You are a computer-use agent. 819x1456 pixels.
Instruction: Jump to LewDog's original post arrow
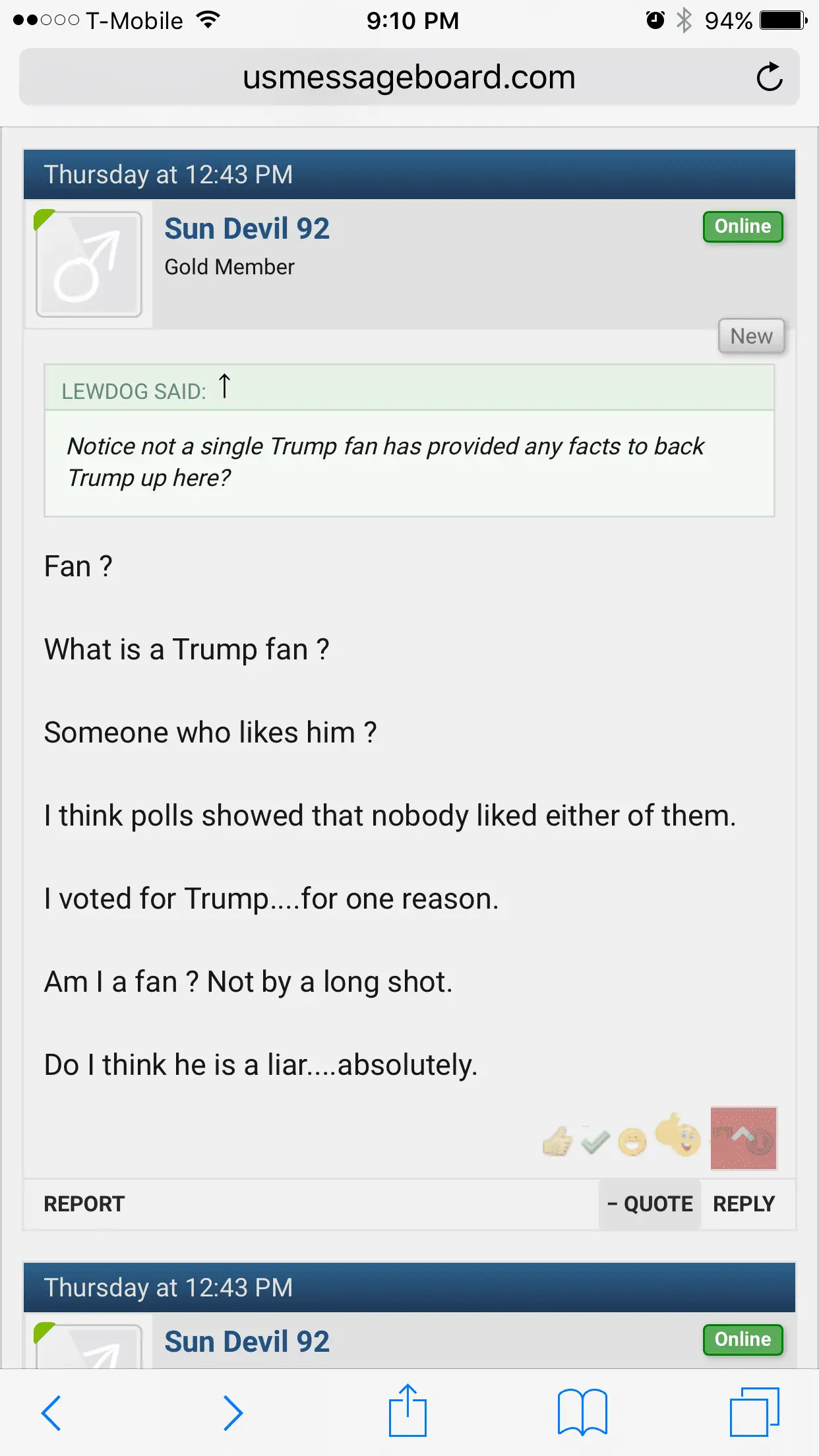pyautogui.click(x=224, y=387)
